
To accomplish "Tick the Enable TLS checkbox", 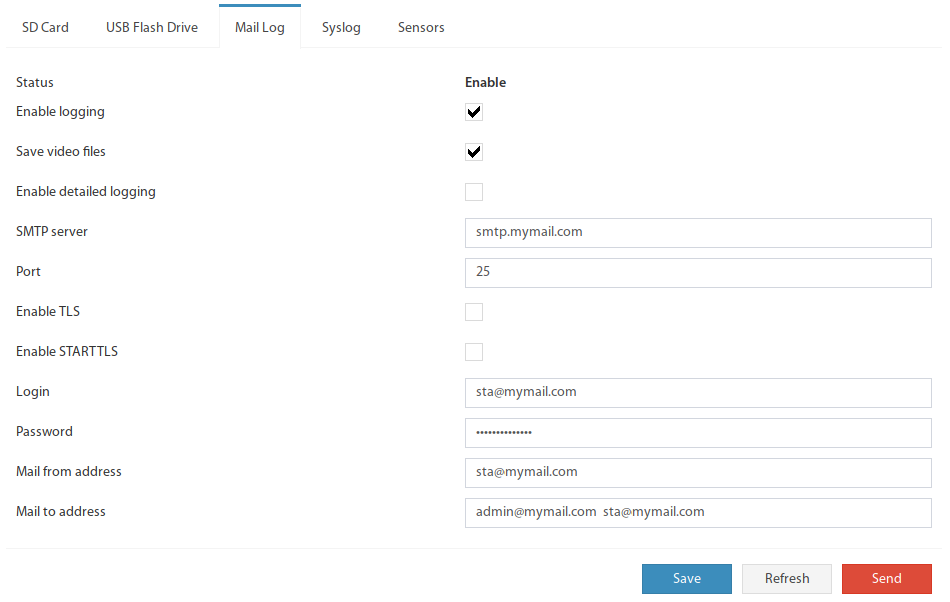I will point(474,312).
